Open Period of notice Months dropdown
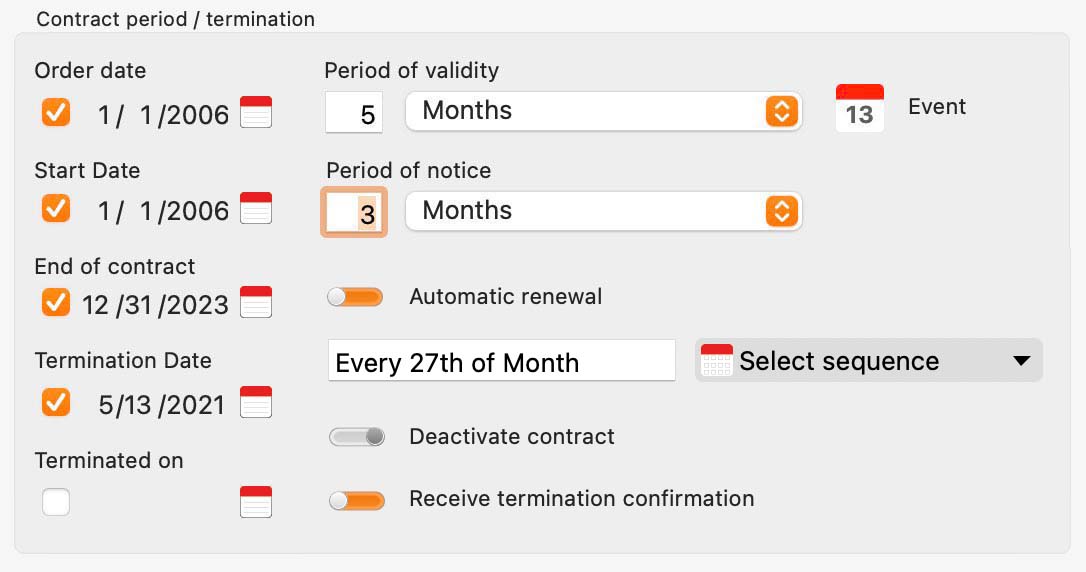Image resolution: width=1086 pixels, height=572 pixels. click(603, 211)
